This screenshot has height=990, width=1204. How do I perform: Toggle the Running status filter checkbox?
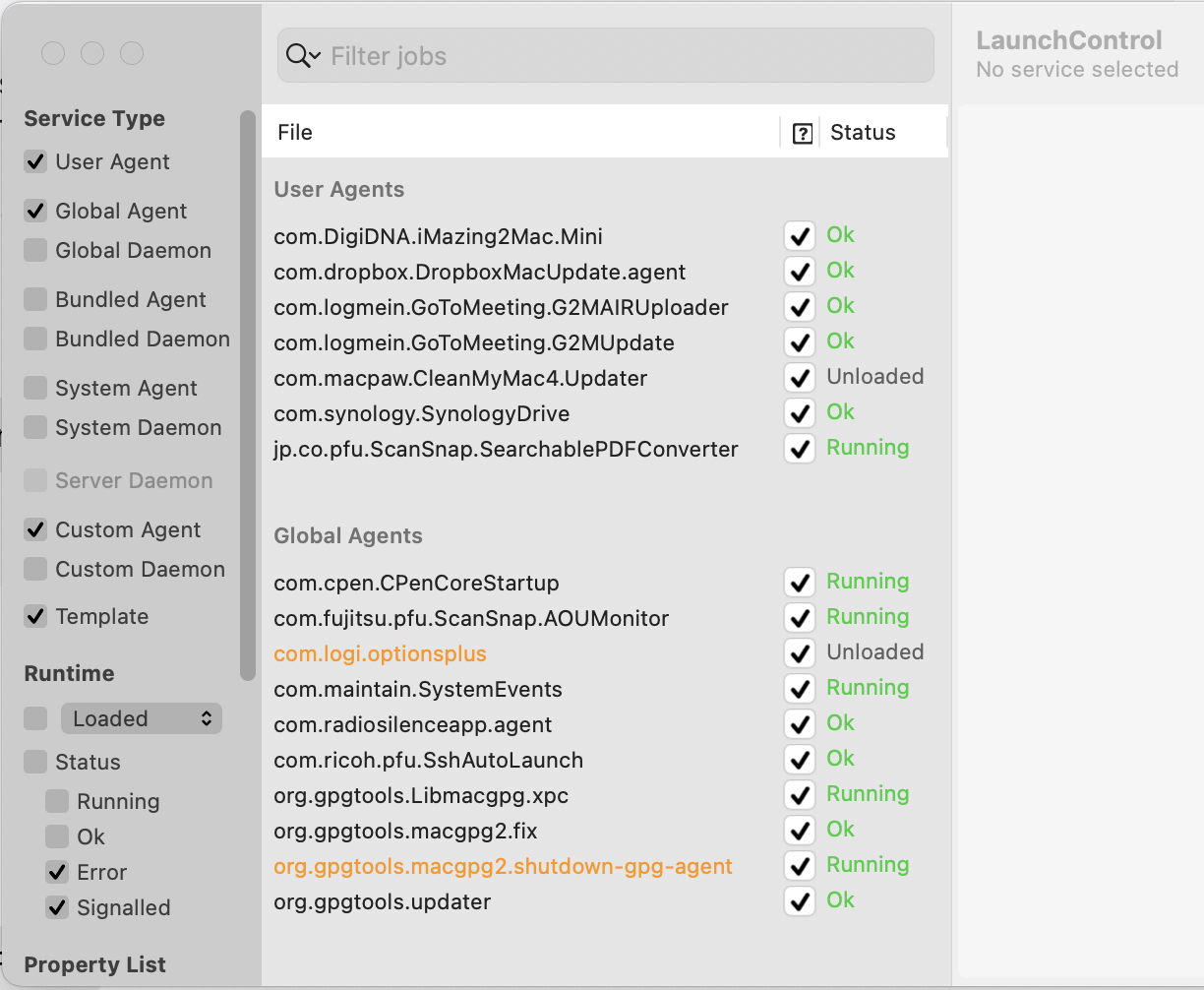click(x=57, y=801)
